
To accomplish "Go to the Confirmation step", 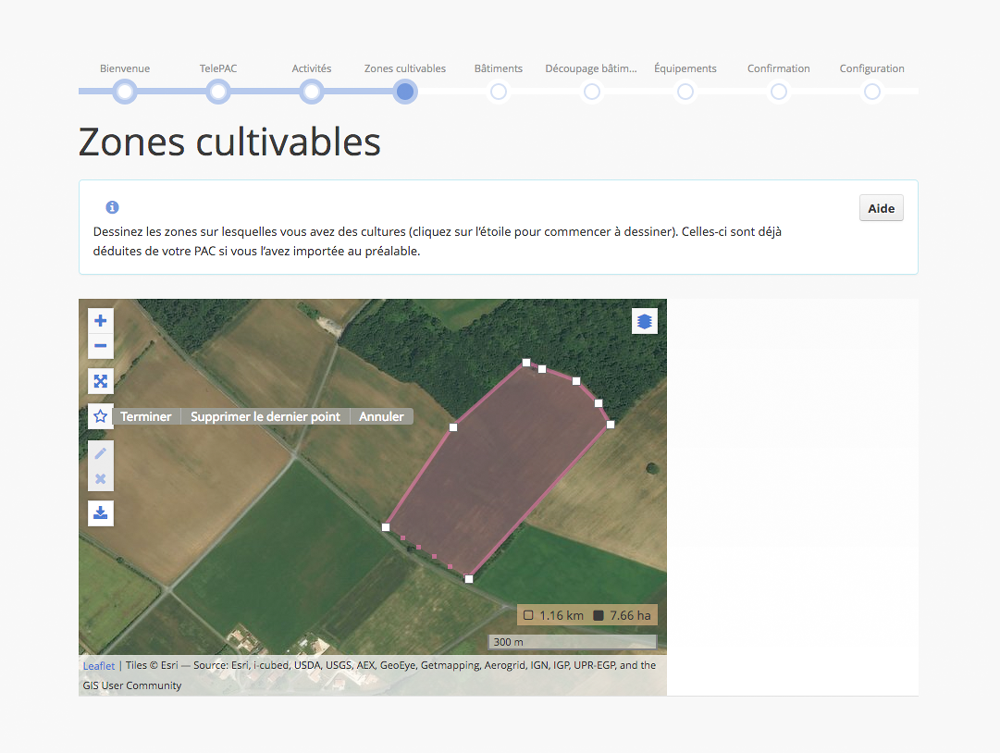I will [x=779, y=92].
